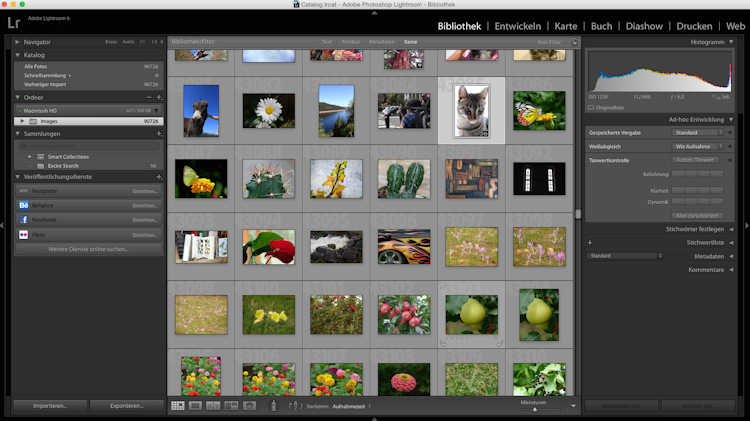The height and width of the screenshot is (421, 750).
Task: Open the Weißabgleich dropdown
Action: coord(699,146)
